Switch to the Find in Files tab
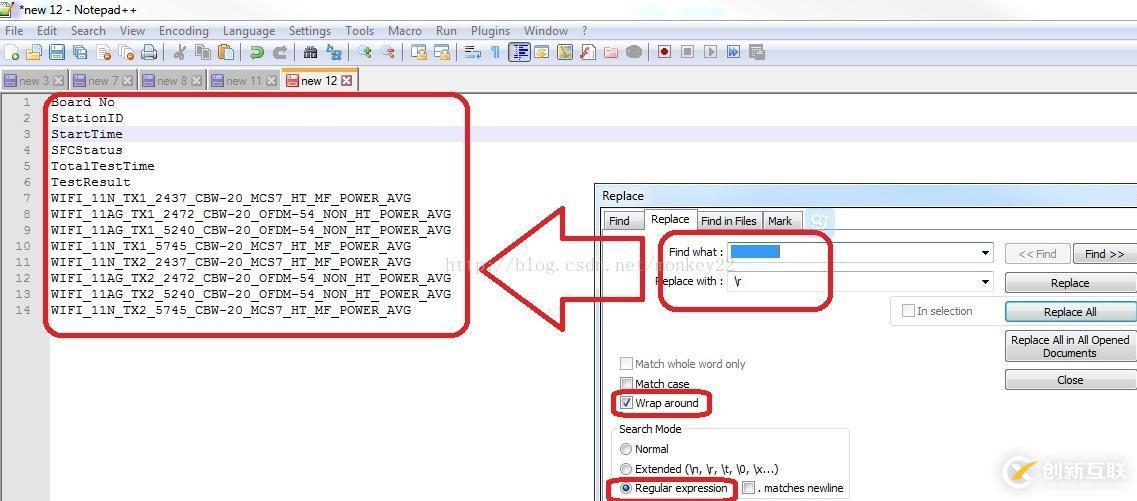This screenshot has height=501, width=1137. pyautogui.click(x=728, y=221)
